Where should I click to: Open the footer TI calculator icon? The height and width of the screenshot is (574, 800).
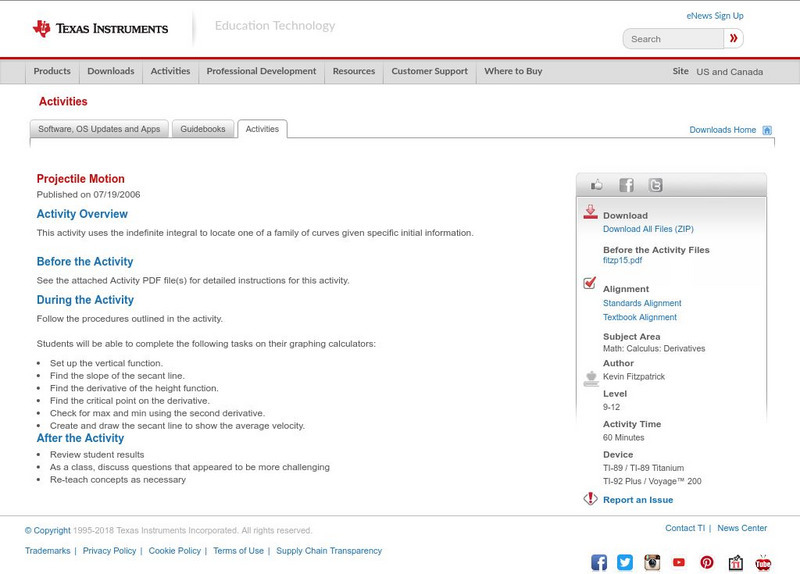pyautogui.click(x=735, y=562)
